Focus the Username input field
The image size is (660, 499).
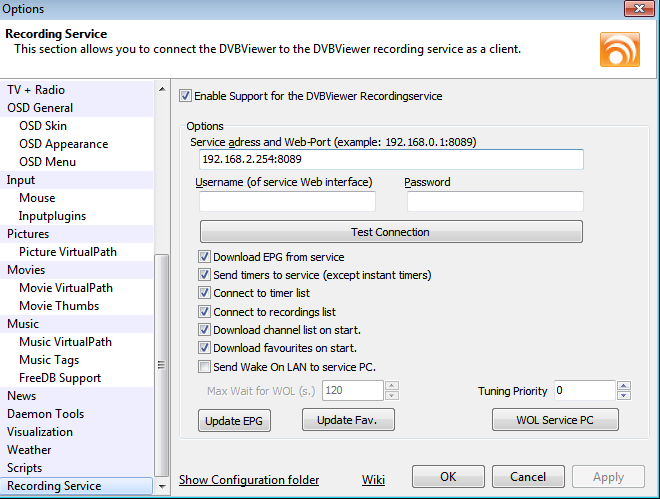click(x=287, y=202)
